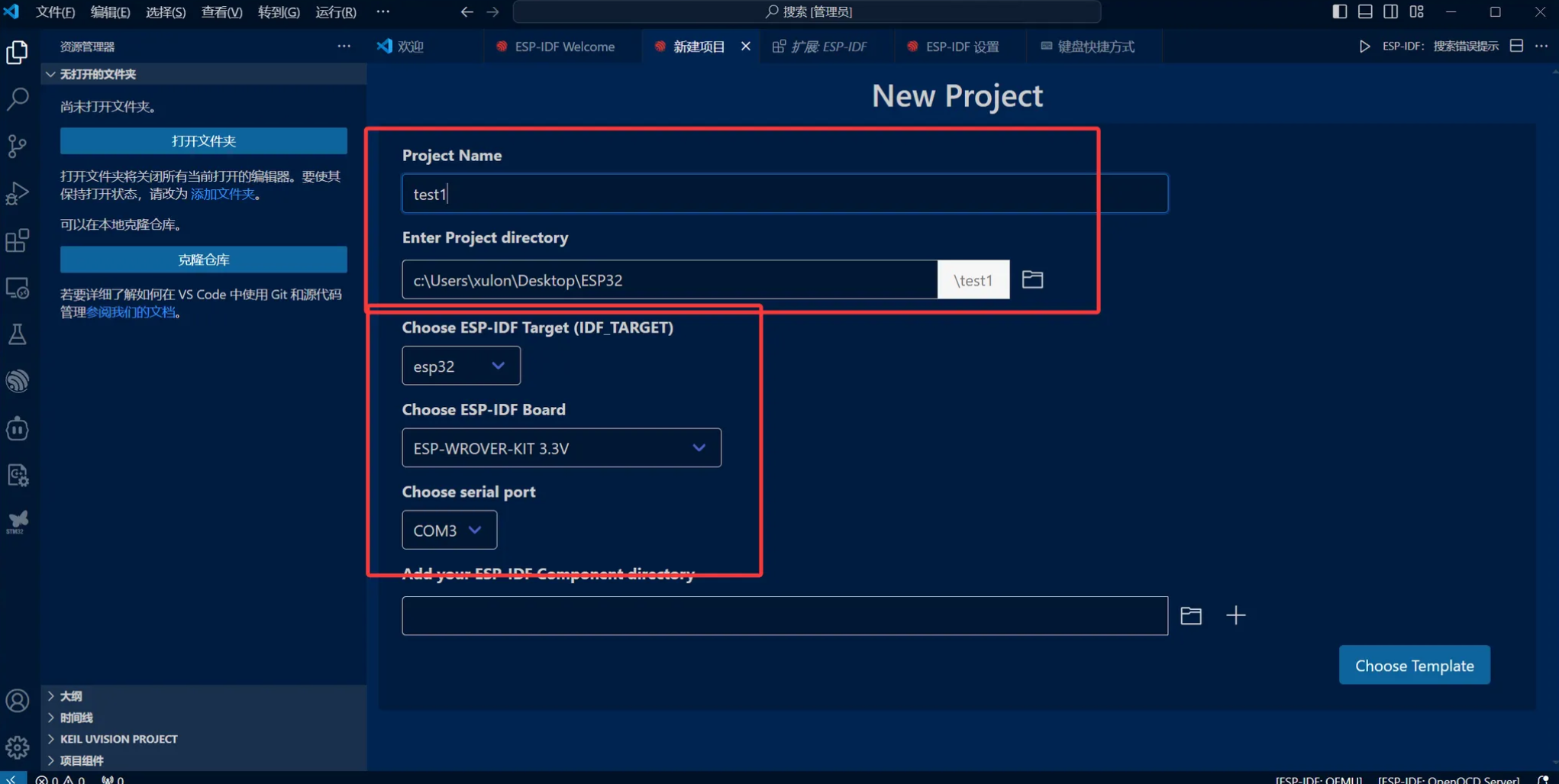Open the 转到(G) menu

[x=279, y=11]
